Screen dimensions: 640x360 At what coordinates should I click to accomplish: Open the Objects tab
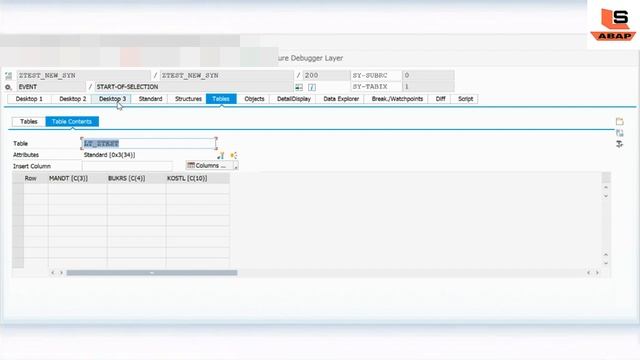click(x=254, y=99)
